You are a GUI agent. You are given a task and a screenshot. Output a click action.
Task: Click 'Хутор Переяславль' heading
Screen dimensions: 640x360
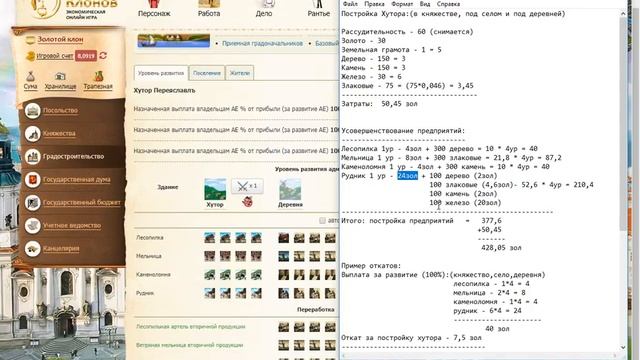pyautogui.click(x=164, y=91)
